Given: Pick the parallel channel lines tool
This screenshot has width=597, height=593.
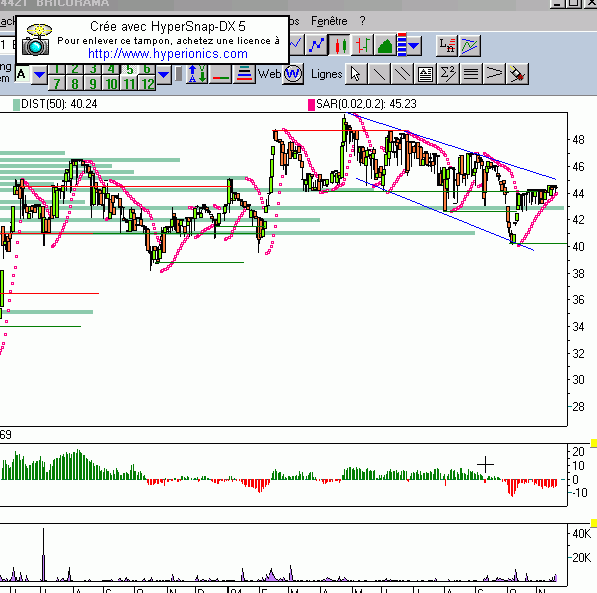Looking at the screenshot, I should coord(402,74).
